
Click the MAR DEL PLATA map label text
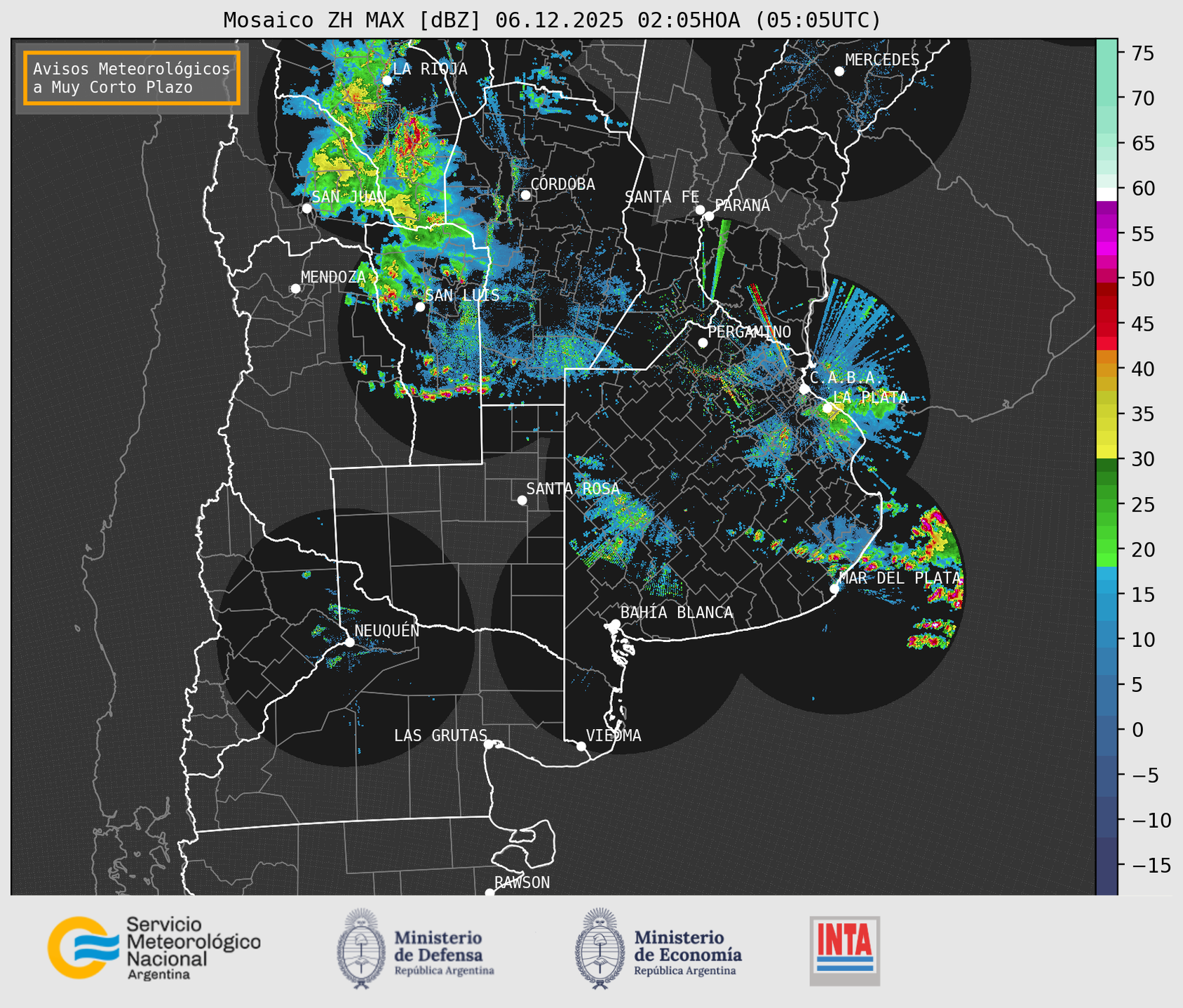[x=900, y=578]
